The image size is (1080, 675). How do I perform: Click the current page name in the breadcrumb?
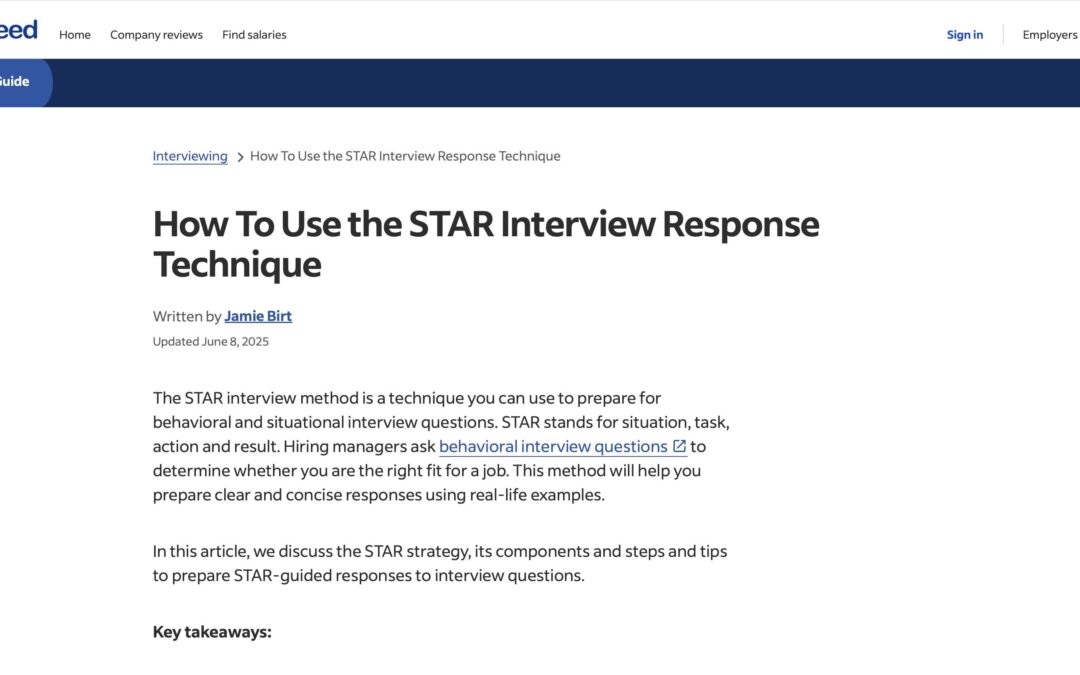coord(404,156)
